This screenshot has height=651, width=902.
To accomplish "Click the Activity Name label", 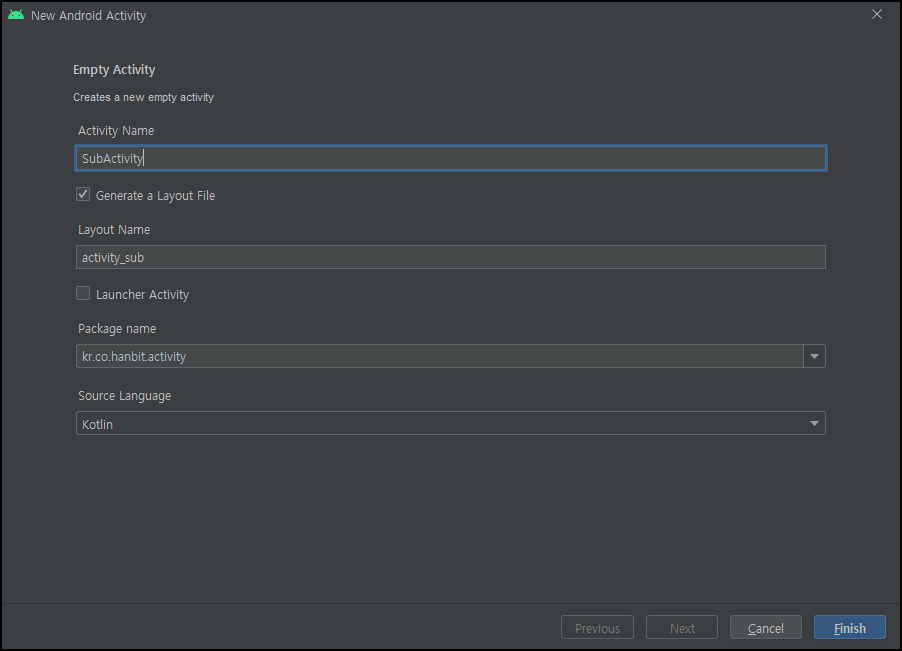I will point(116,131).
